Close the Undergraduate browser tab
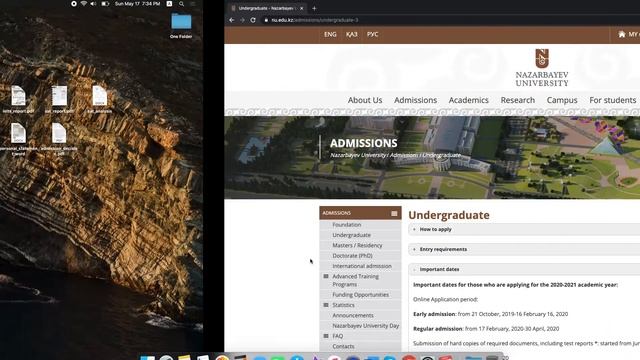 (302, 8)
